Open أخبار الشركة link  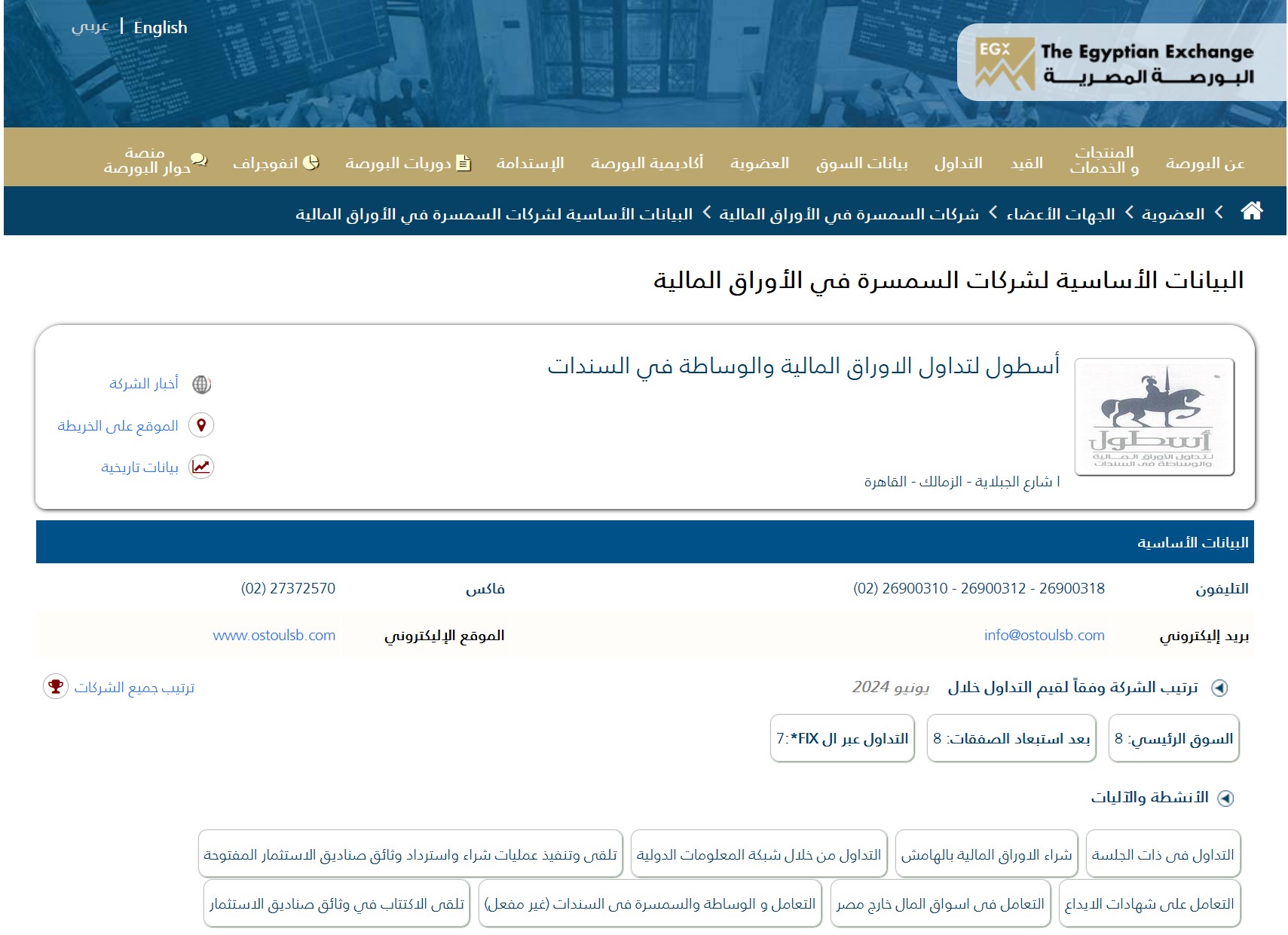[144, 384]
